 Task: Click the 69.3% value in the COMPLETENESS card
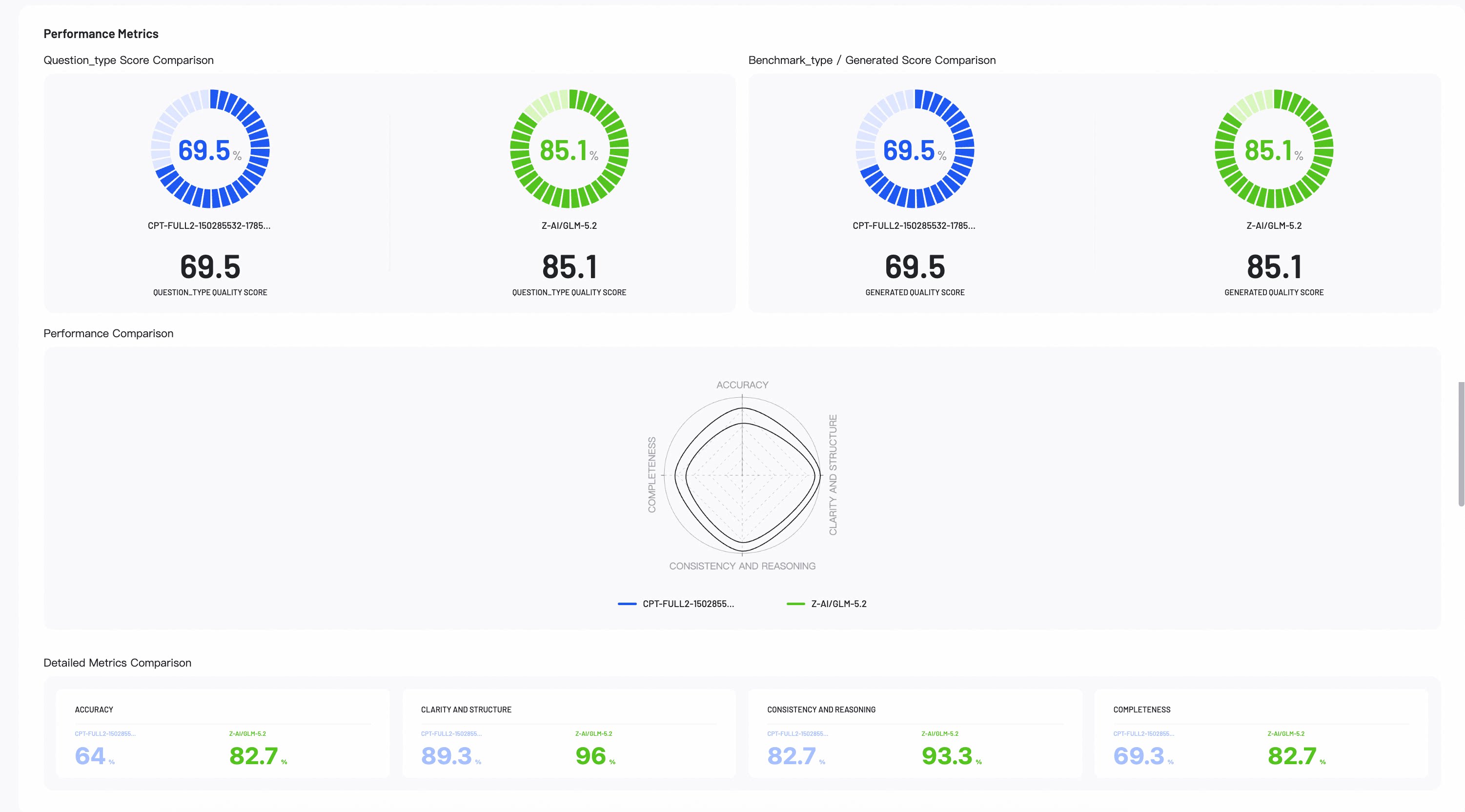pos(1144,756)
